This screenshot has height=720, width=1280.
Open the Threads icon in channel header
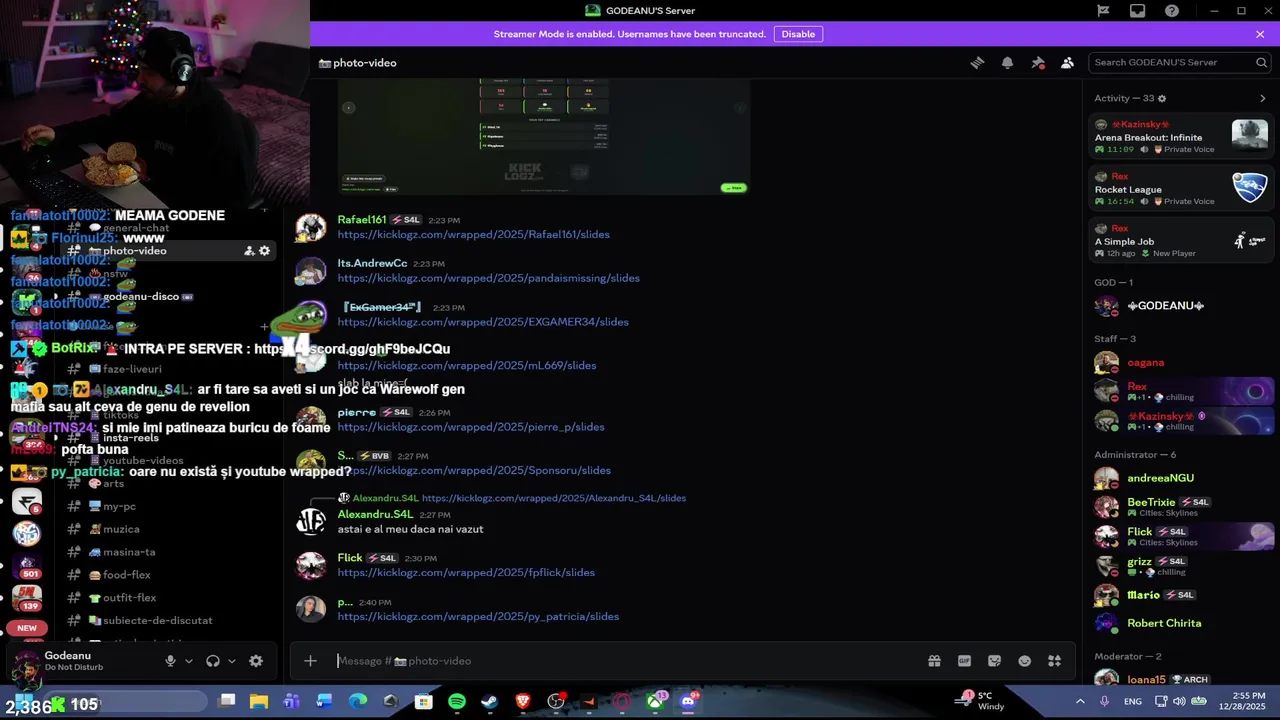tap(977, 62)
